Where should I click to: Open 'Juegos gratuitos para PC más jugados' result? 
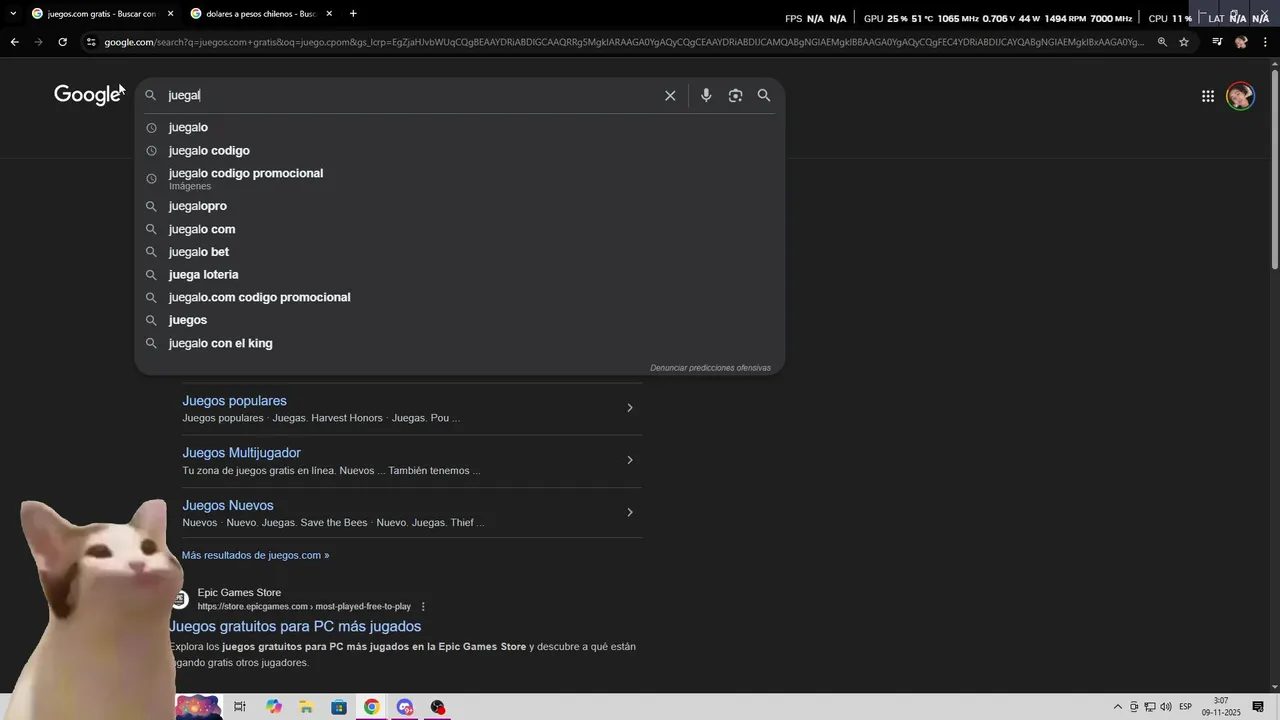click(295, 627)
